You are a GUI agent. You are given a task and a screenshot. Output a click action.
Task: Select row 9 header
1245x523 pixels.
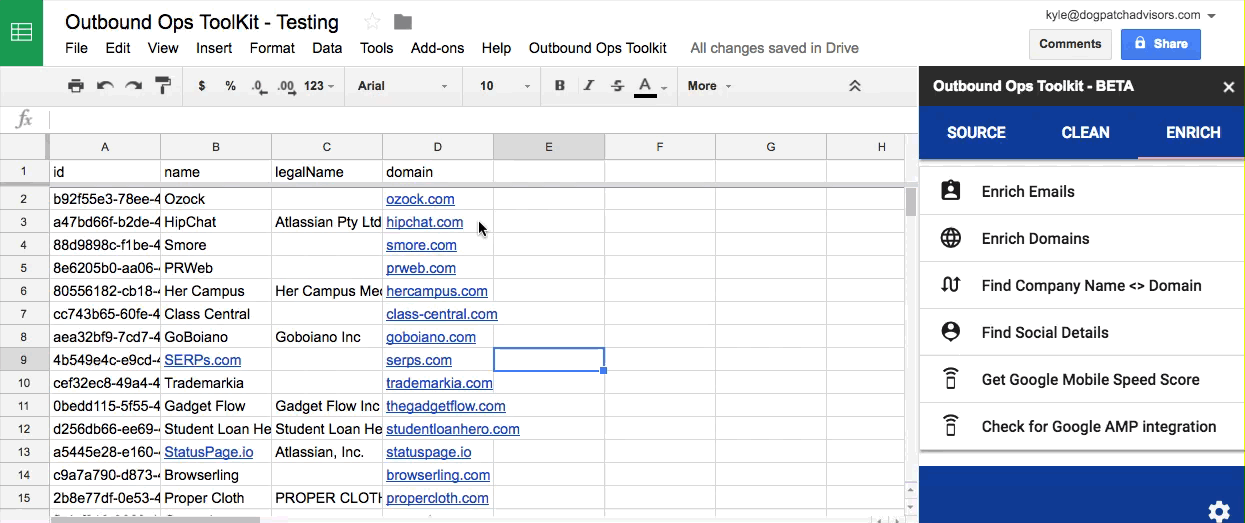pos(24,360)
